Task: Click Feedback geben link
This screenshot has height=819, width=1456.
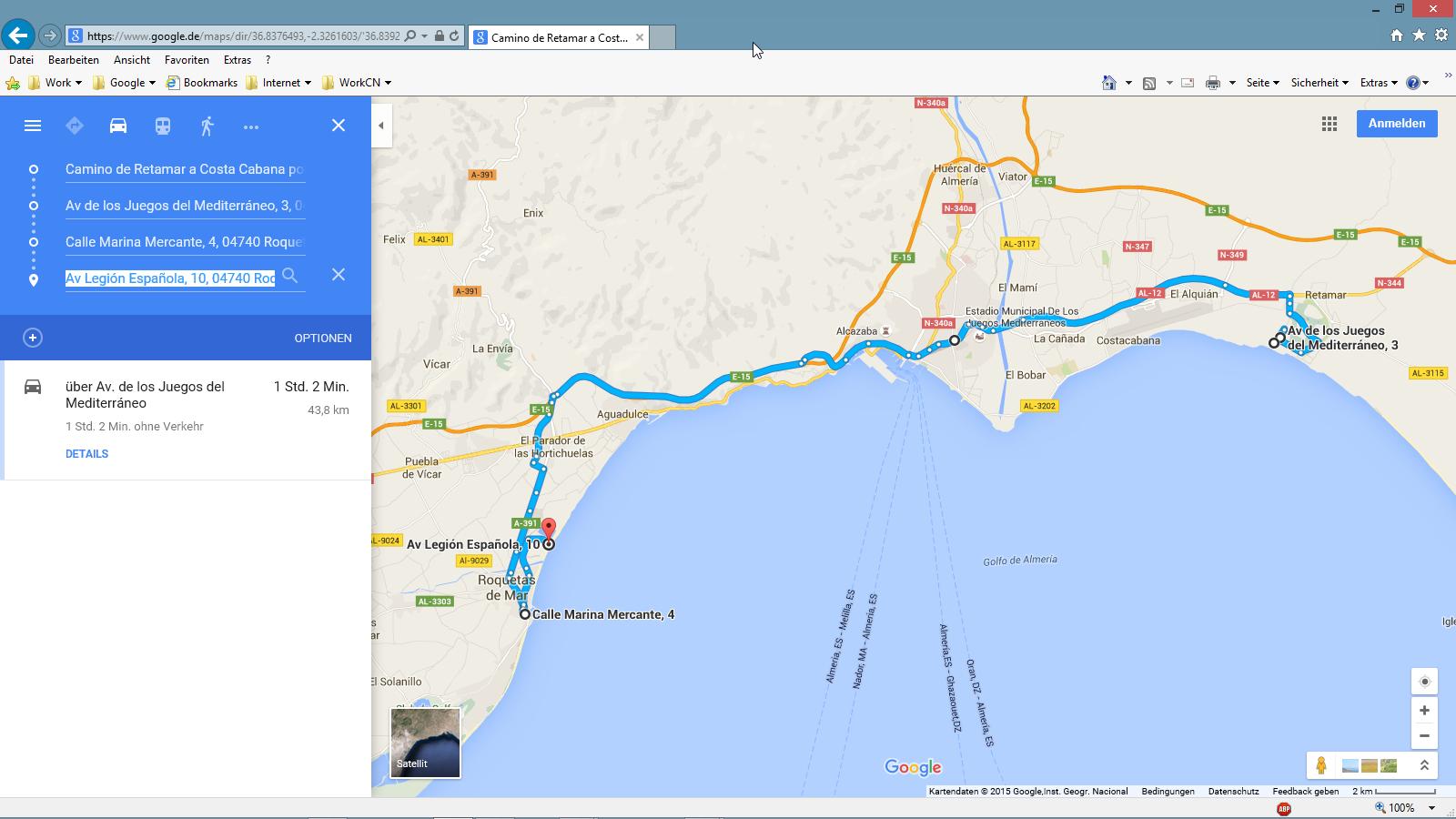Action: pos(1305,792)
